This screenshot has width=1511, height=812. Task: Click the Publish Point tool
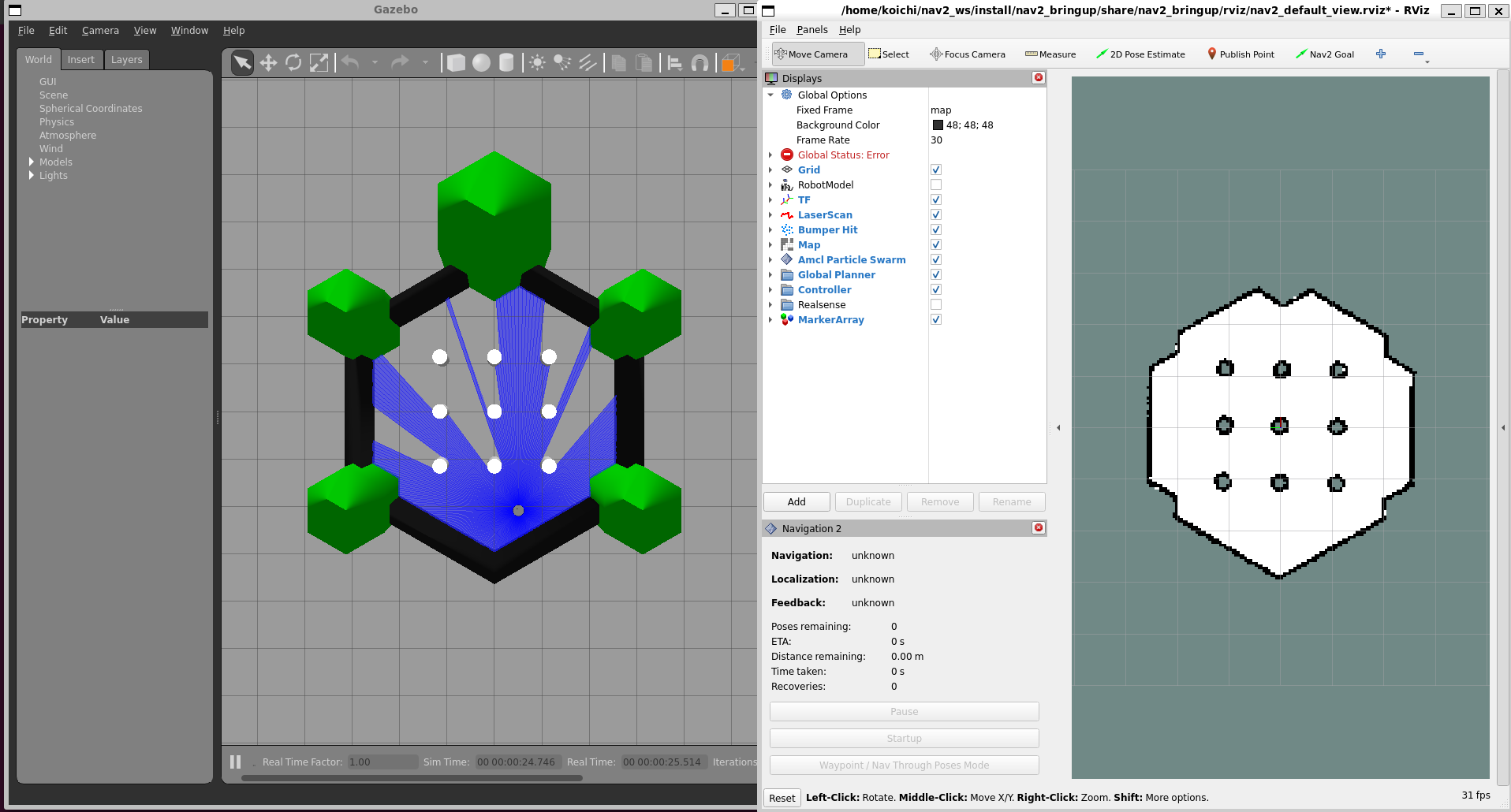pyautogui.click(x=1241, y=54)
